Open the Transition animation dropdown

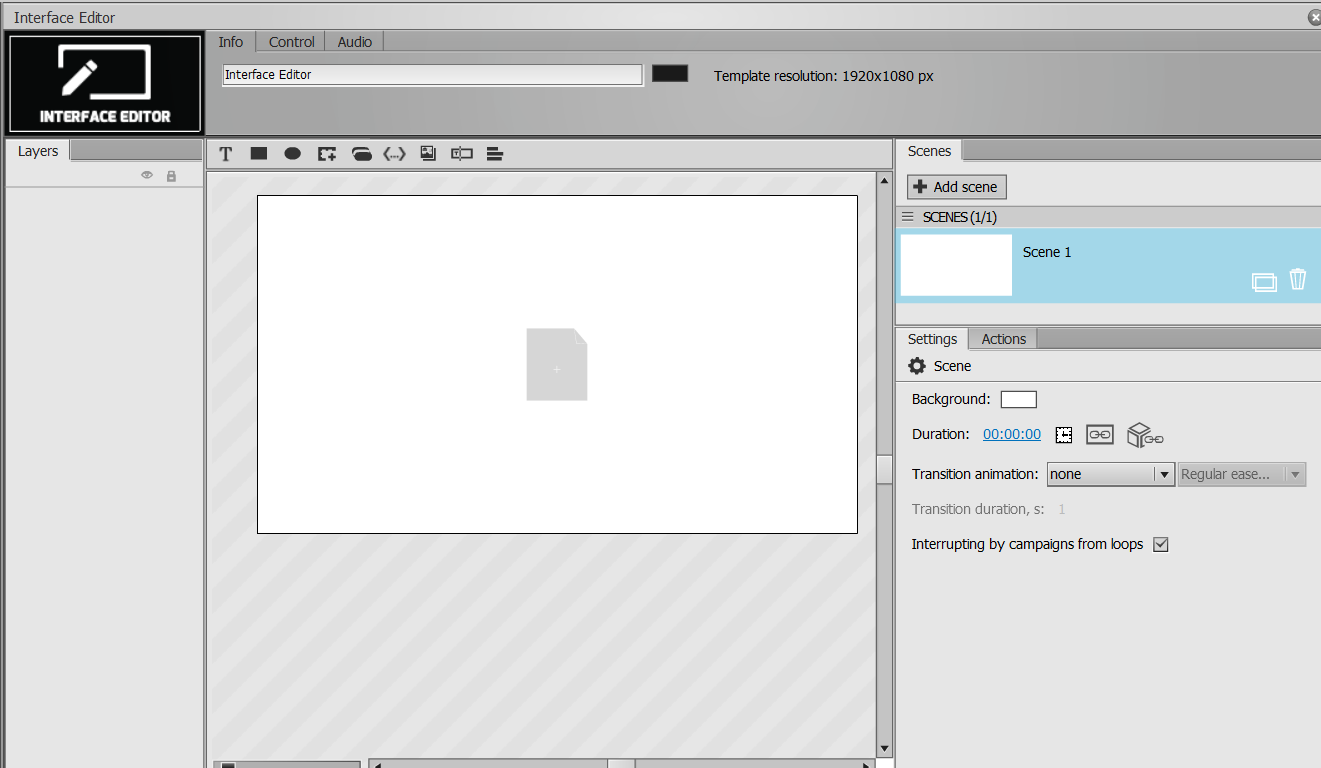point(1110,474)
